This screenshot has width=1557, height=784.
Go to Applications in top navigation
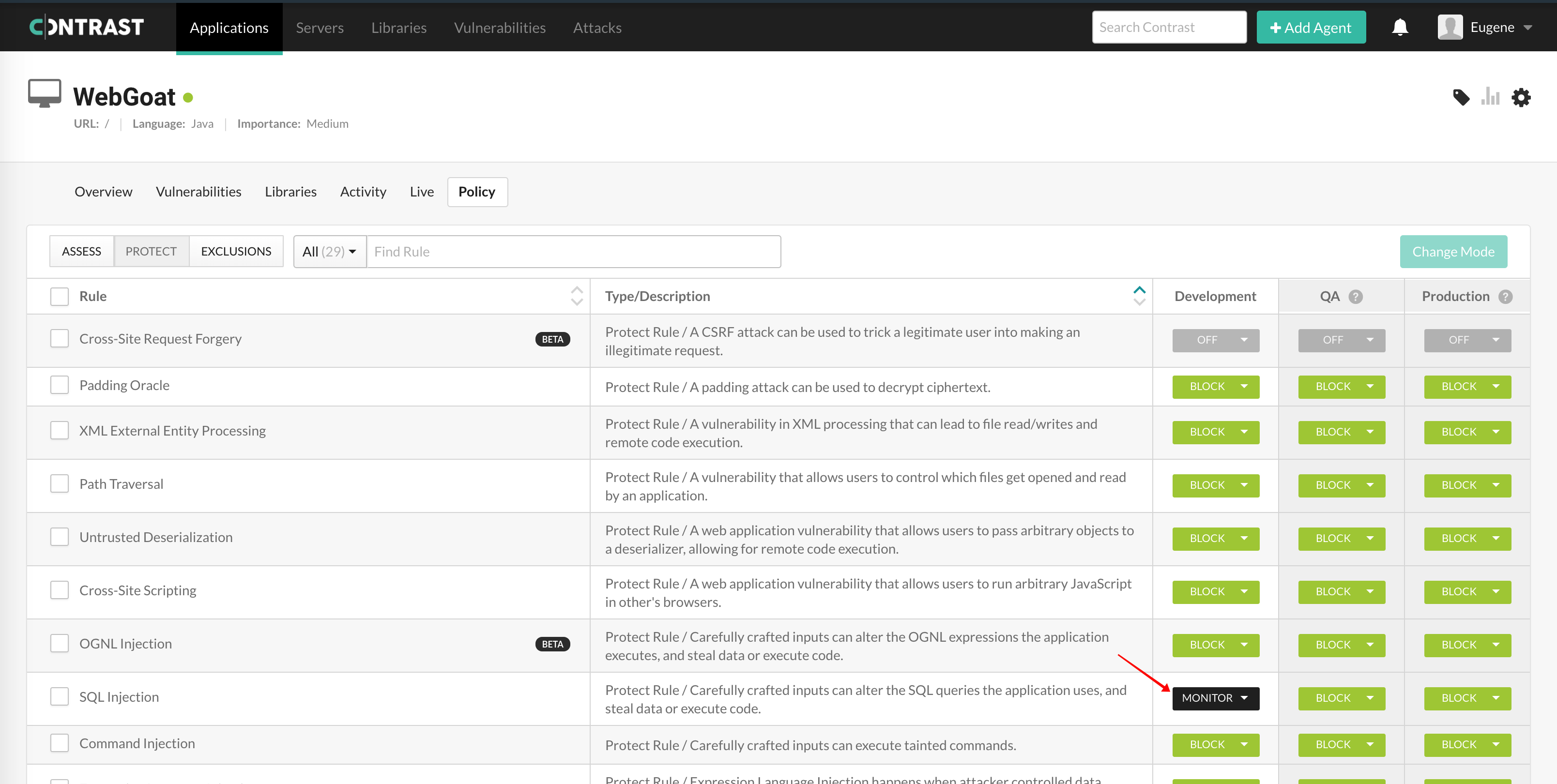(x=229, y=28)
